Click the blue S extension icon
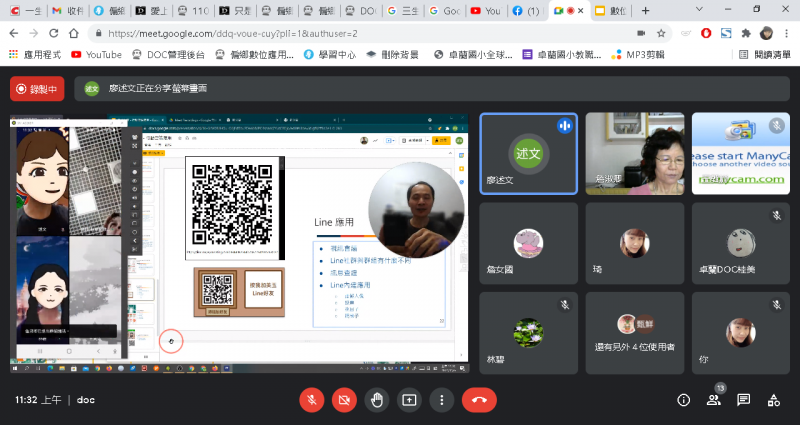 click(726, 33)
